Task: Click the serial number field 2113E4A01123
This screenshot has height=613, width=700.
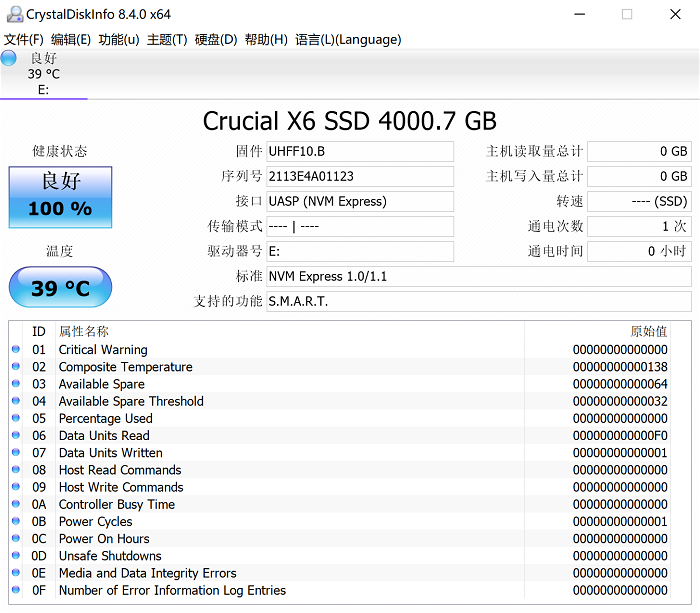Action: coord(360,177)
